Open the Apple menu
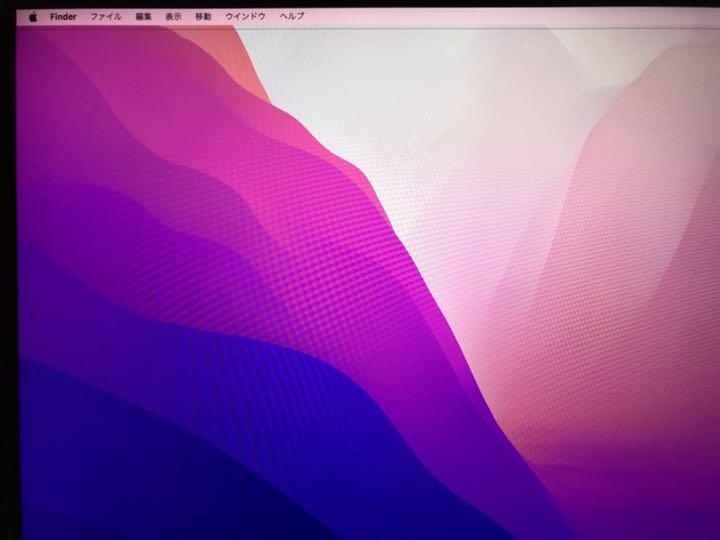 click(x=33, y=17)
